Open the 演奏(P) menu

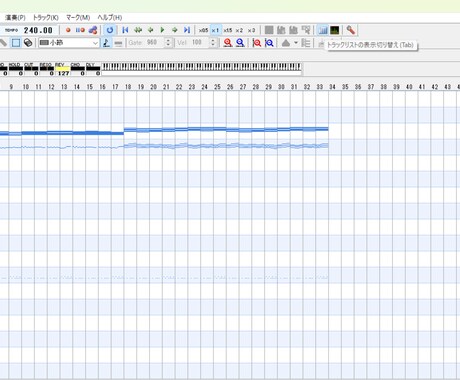(x=15, y=17)
